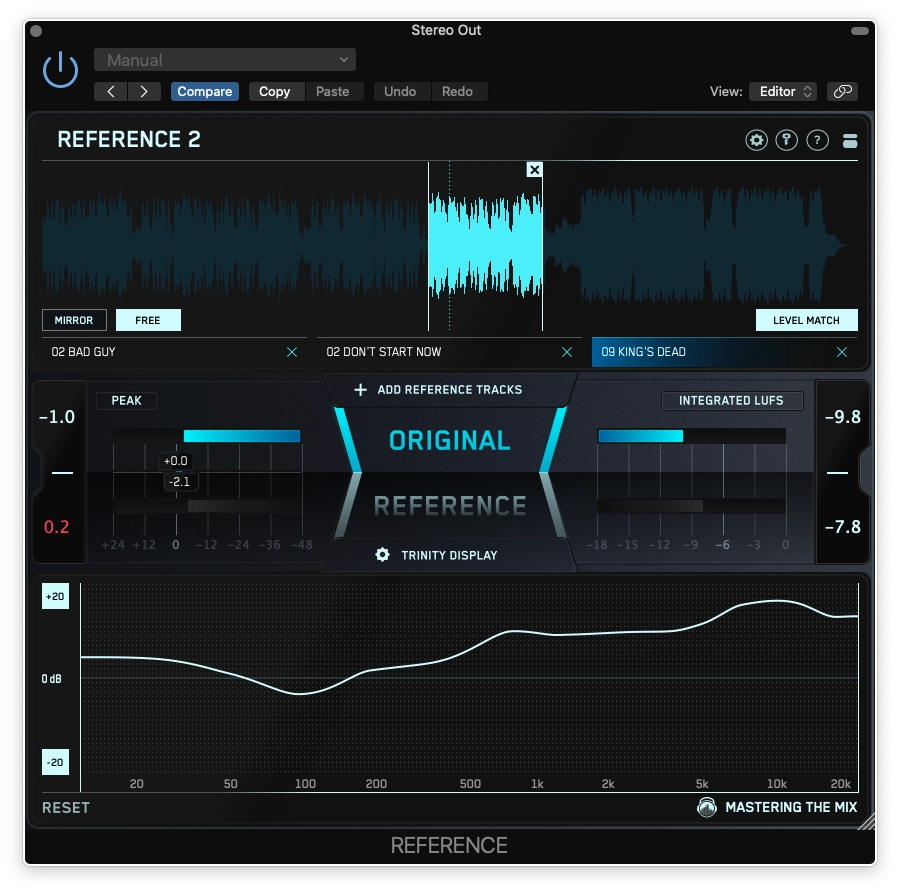This screenshot has height=893, width=900.
Task: Click the REFERENCE 2 title
Action: pos(129,139)
